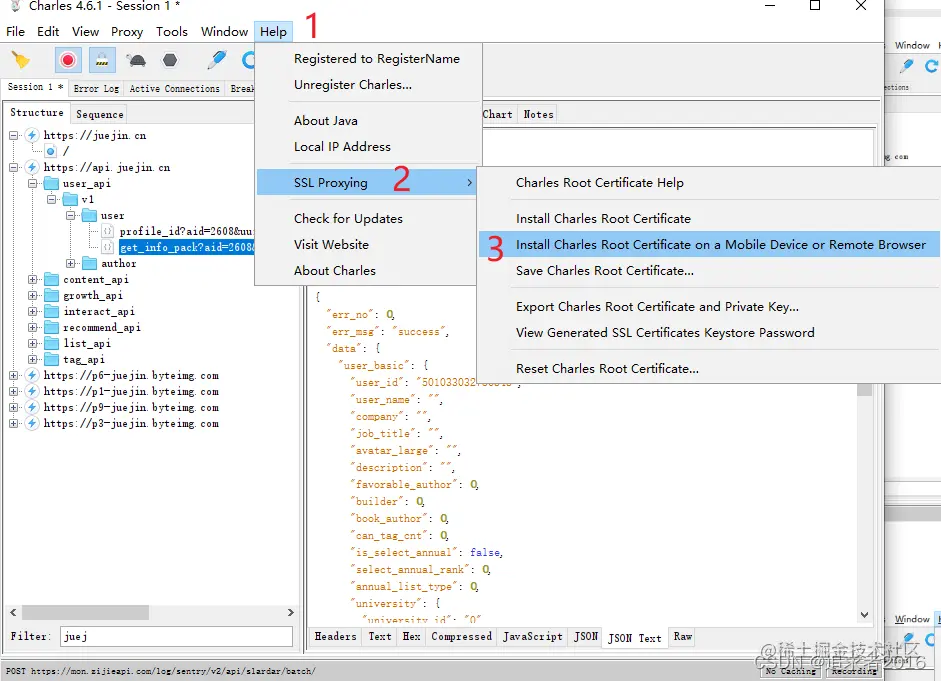
Task: Collapse the https://api.juejin.cn host node
Action: [x=13, y=167]
